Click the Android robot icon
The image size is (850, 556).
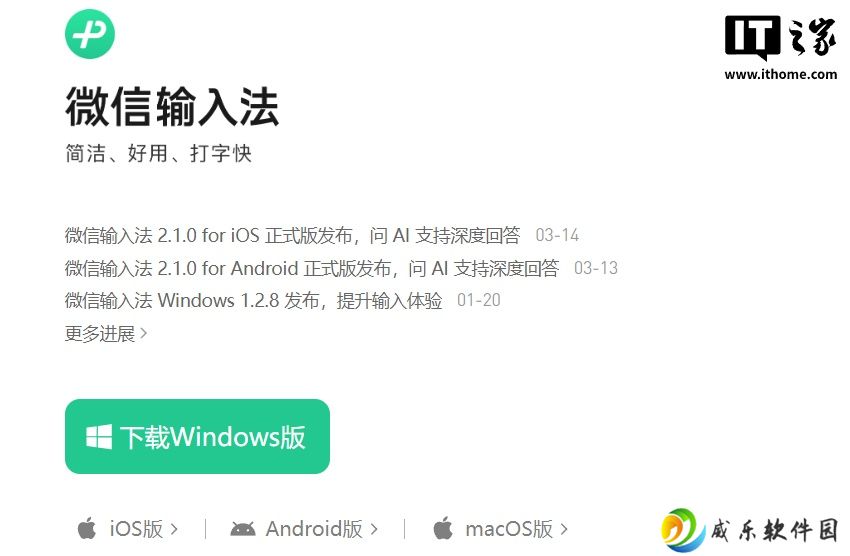pos(243,529)
